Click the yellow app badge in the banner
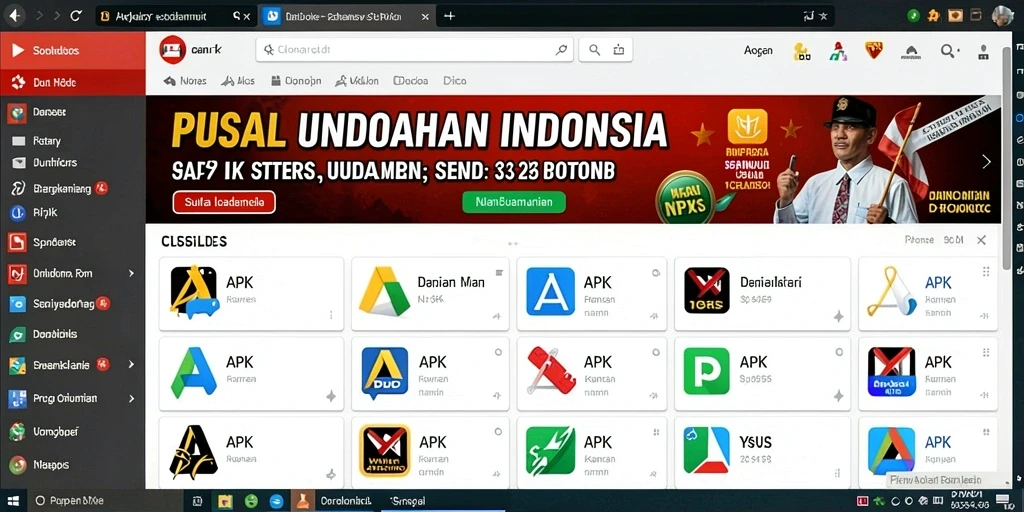 pos(747,126)
